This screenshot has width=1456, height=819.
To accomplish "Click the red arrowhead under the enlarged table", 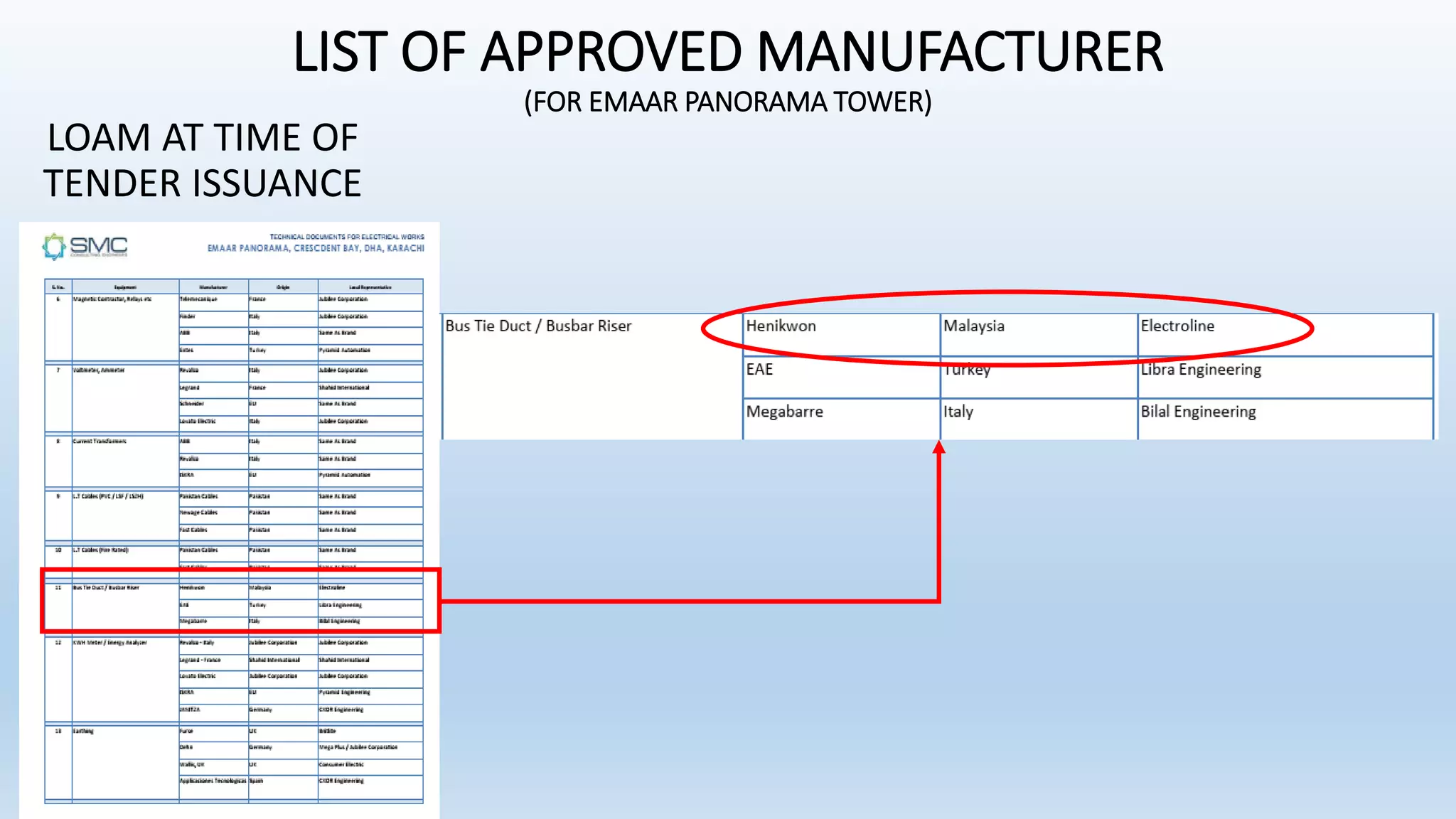I will tap(939, 447).
